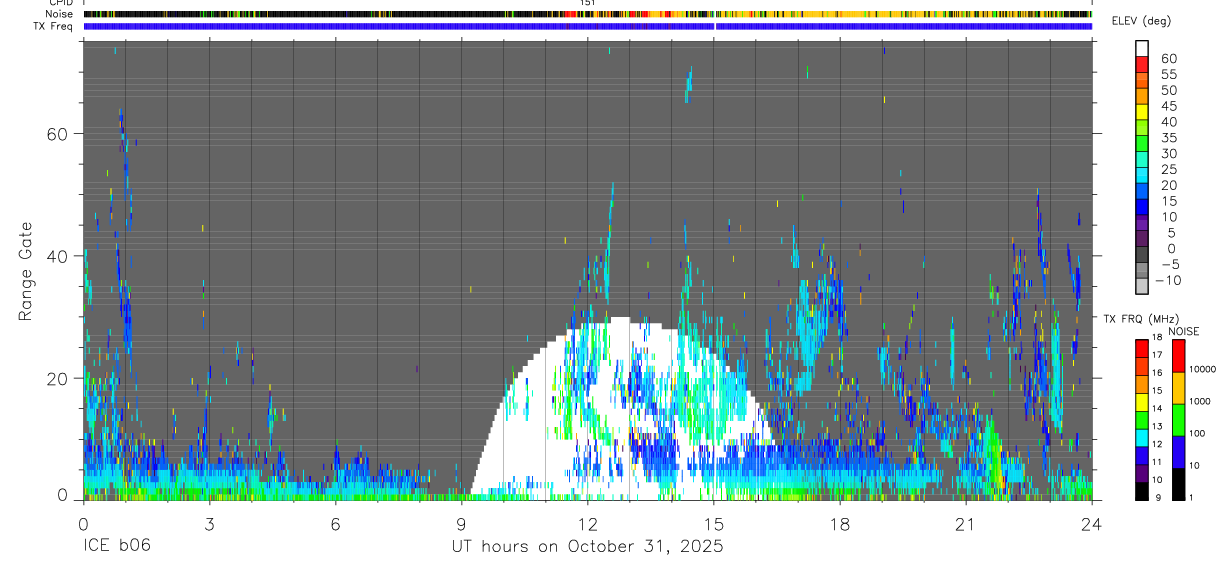Click the UT hours on October 31, 2025 title
The image size is (1228, 567).
(x=586, y=547)
